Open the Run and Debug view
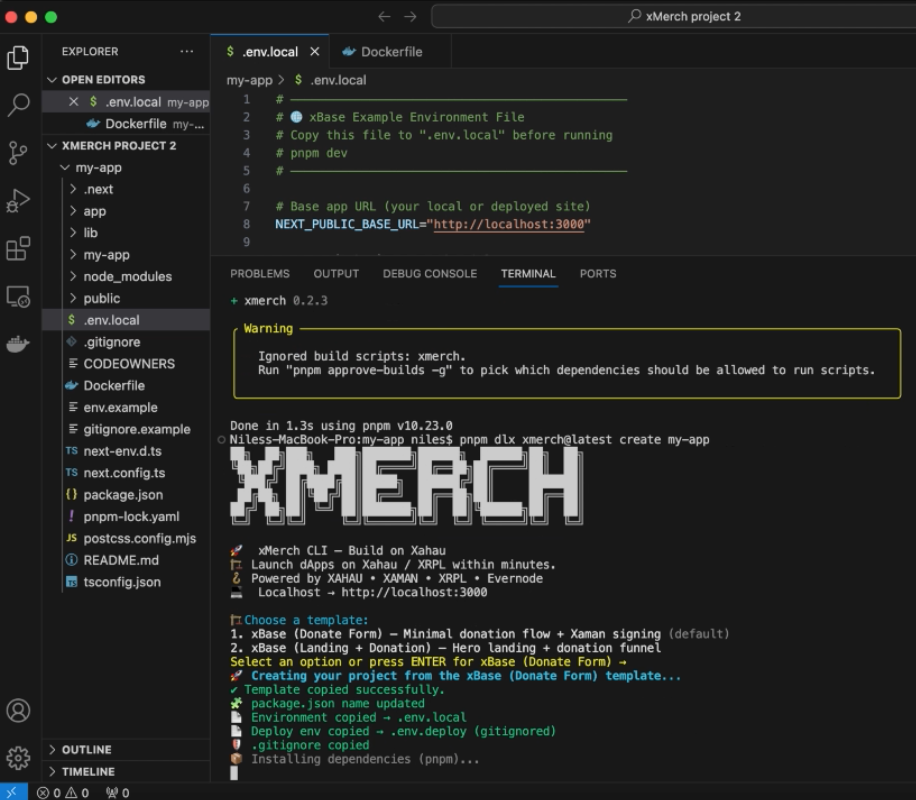916x800 pixels. point(20,198)
